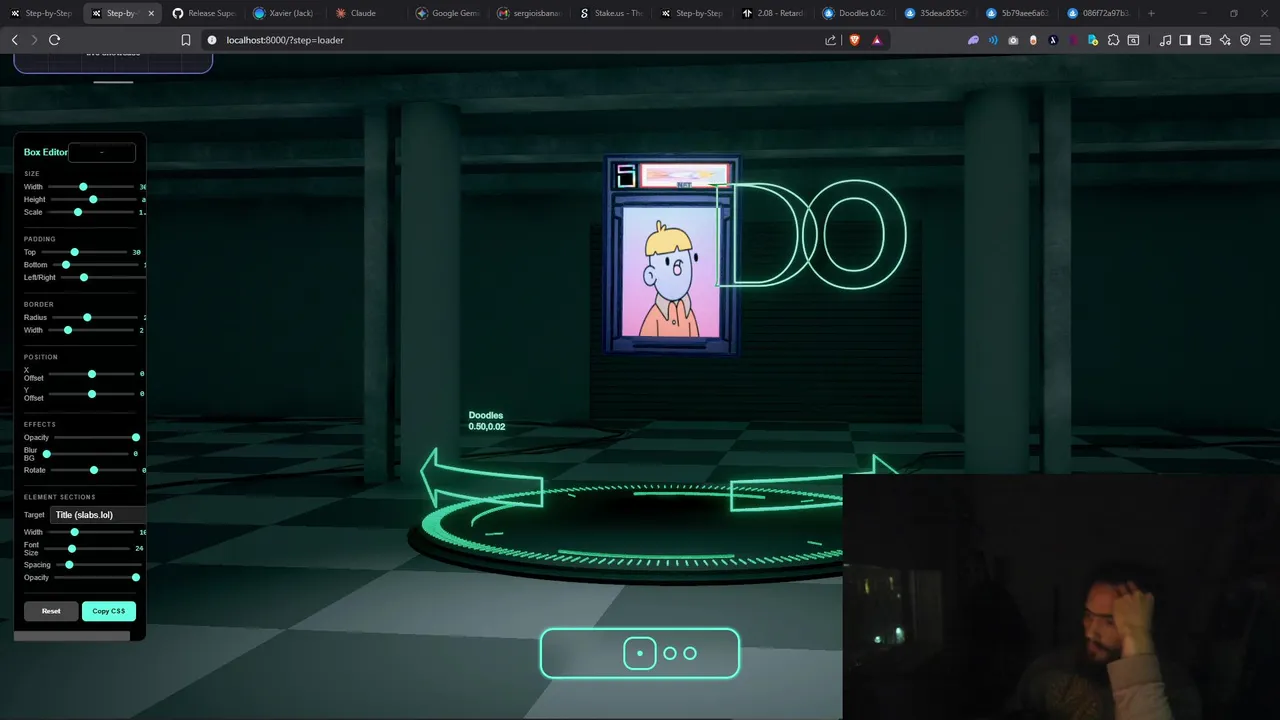Click the Copy CSS button
The width and height of the screenshot is (1280, 720).
(x=109, y=611)
